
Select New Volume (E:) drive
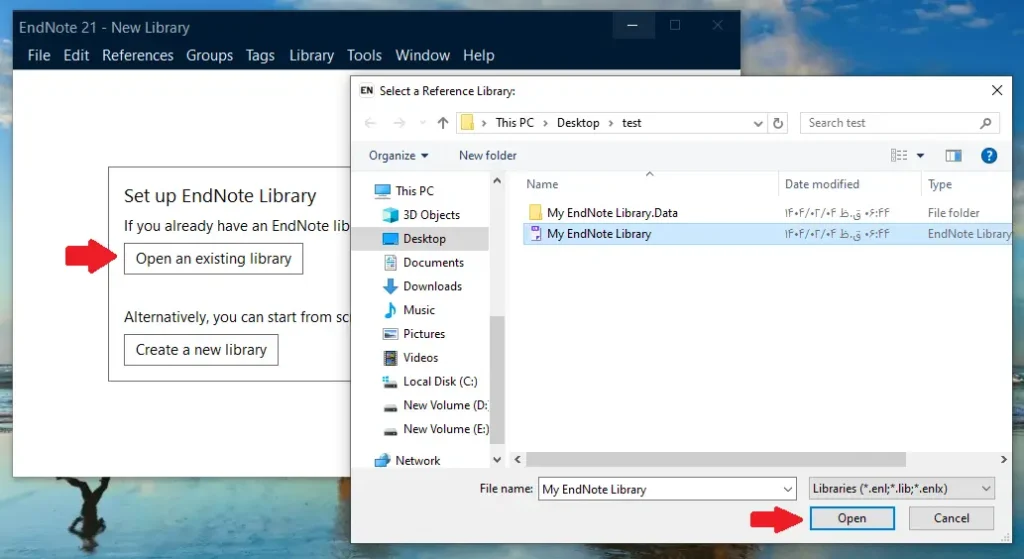click(445, 429)
